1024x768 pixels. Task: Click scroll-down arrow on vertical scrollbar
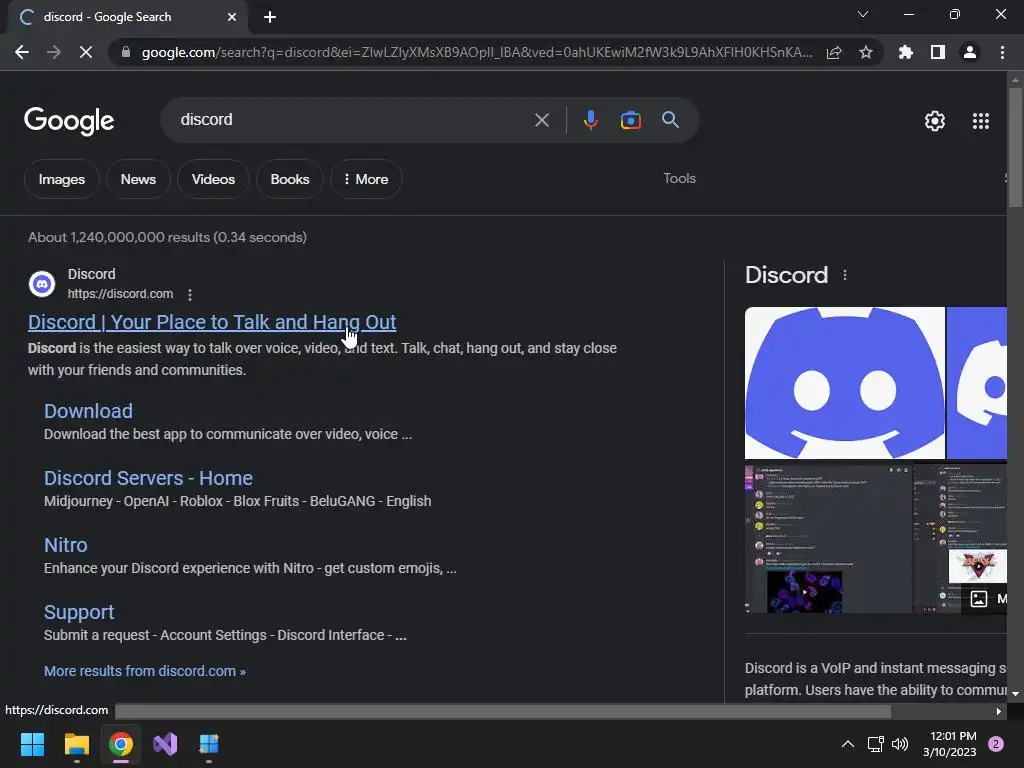pyautogui.click(x=1015, y=694)
